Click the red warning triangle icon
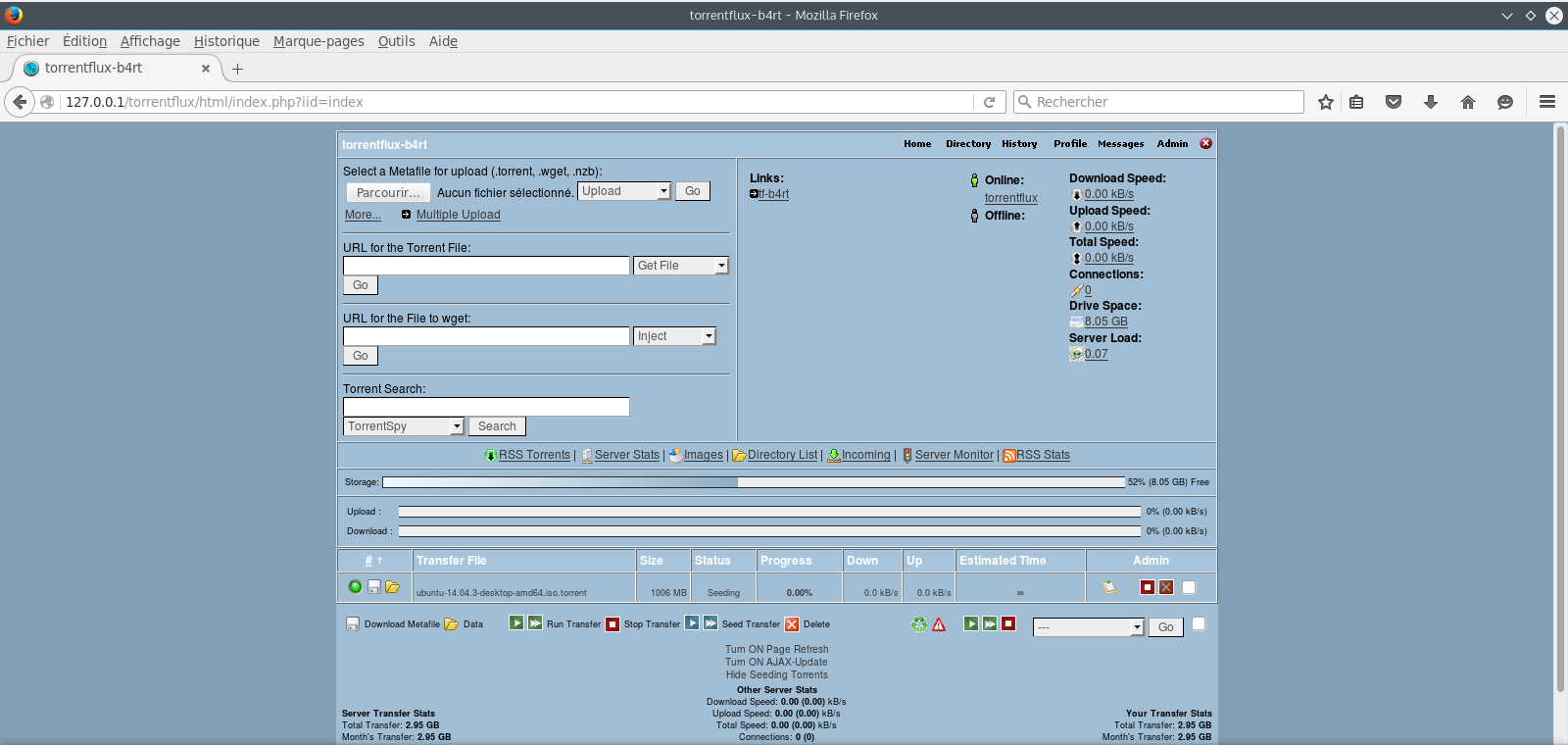 pos(939,623)
